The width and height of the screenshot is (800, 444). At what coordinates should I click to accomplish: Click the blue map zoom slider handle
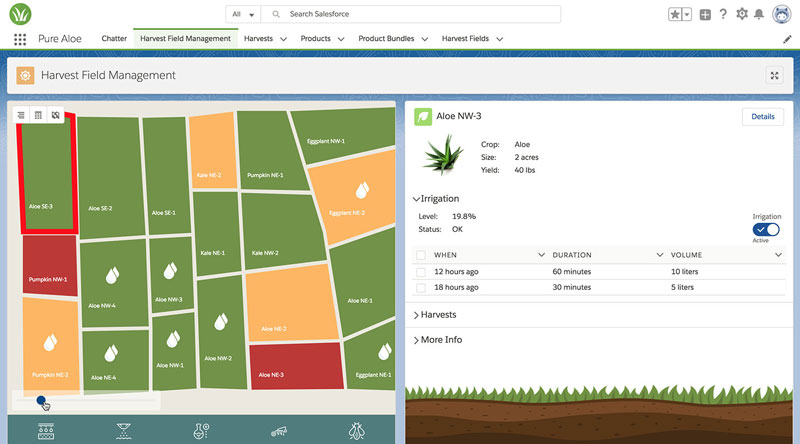(41, 401)
